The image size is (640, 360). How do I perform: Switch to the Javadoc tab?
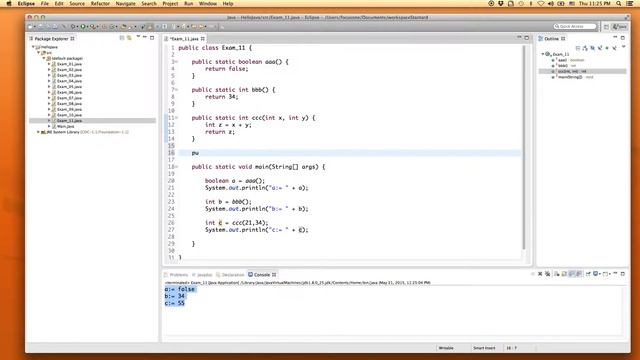(202, 275)
